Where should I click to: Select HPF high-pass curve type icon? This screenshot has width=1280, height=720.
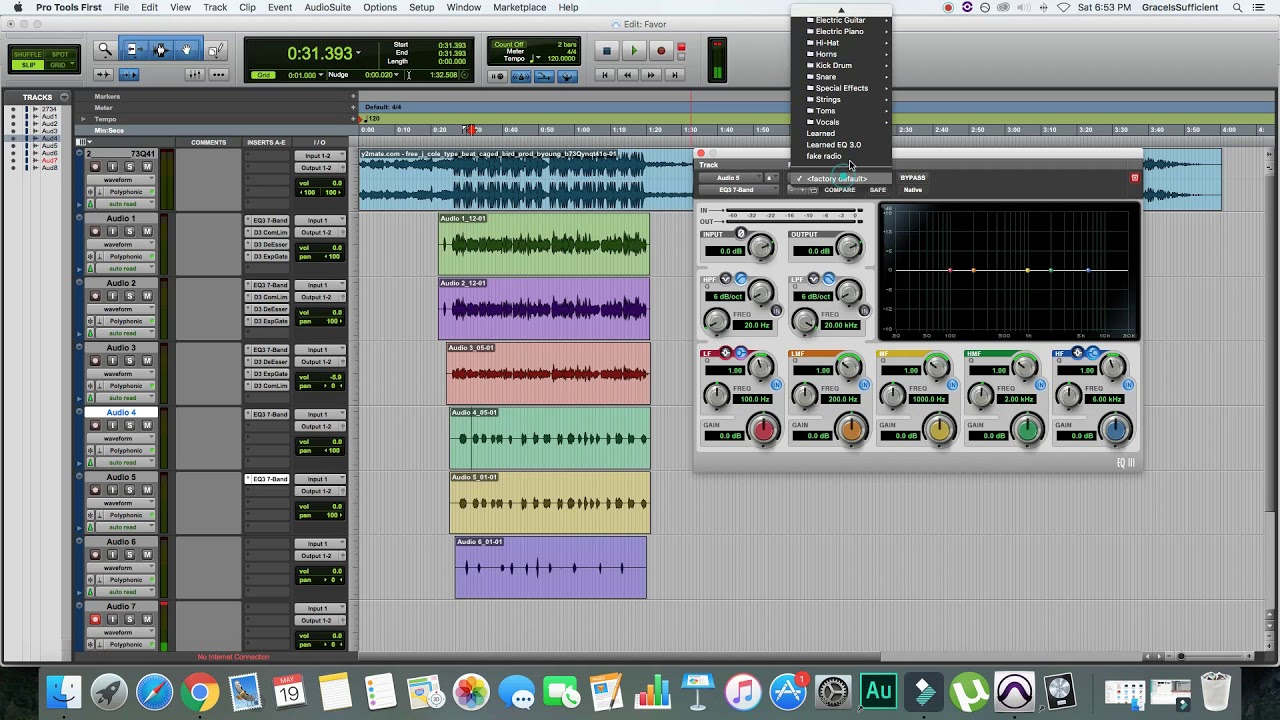click(x=741, y=279)
